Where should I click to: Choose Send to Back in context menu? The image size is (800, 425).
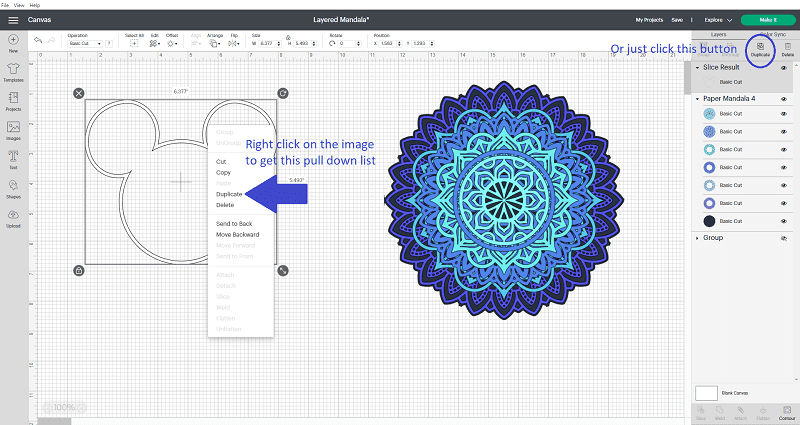coord(234,223)
